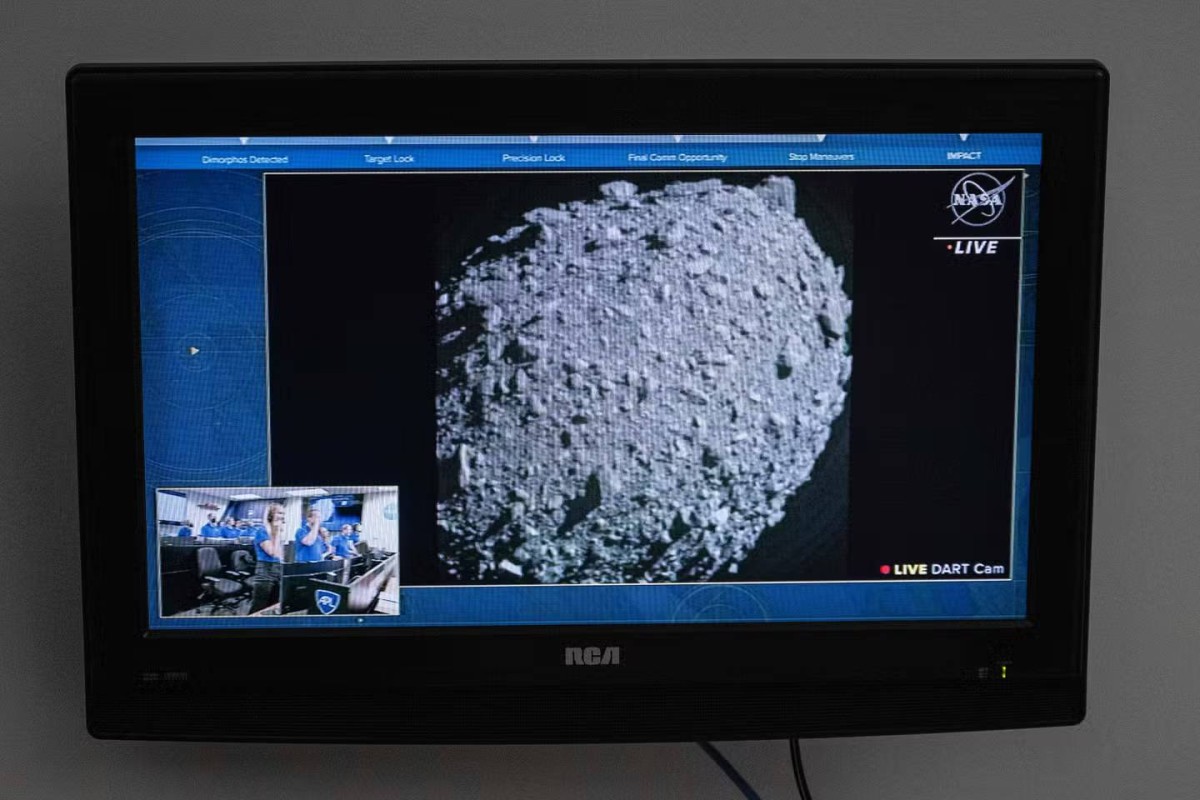Image resolution: width=1200 pixels, height=800 pixels.
Task: Click the yellow power LED on bezel
Action: [x=1004, y=672]
